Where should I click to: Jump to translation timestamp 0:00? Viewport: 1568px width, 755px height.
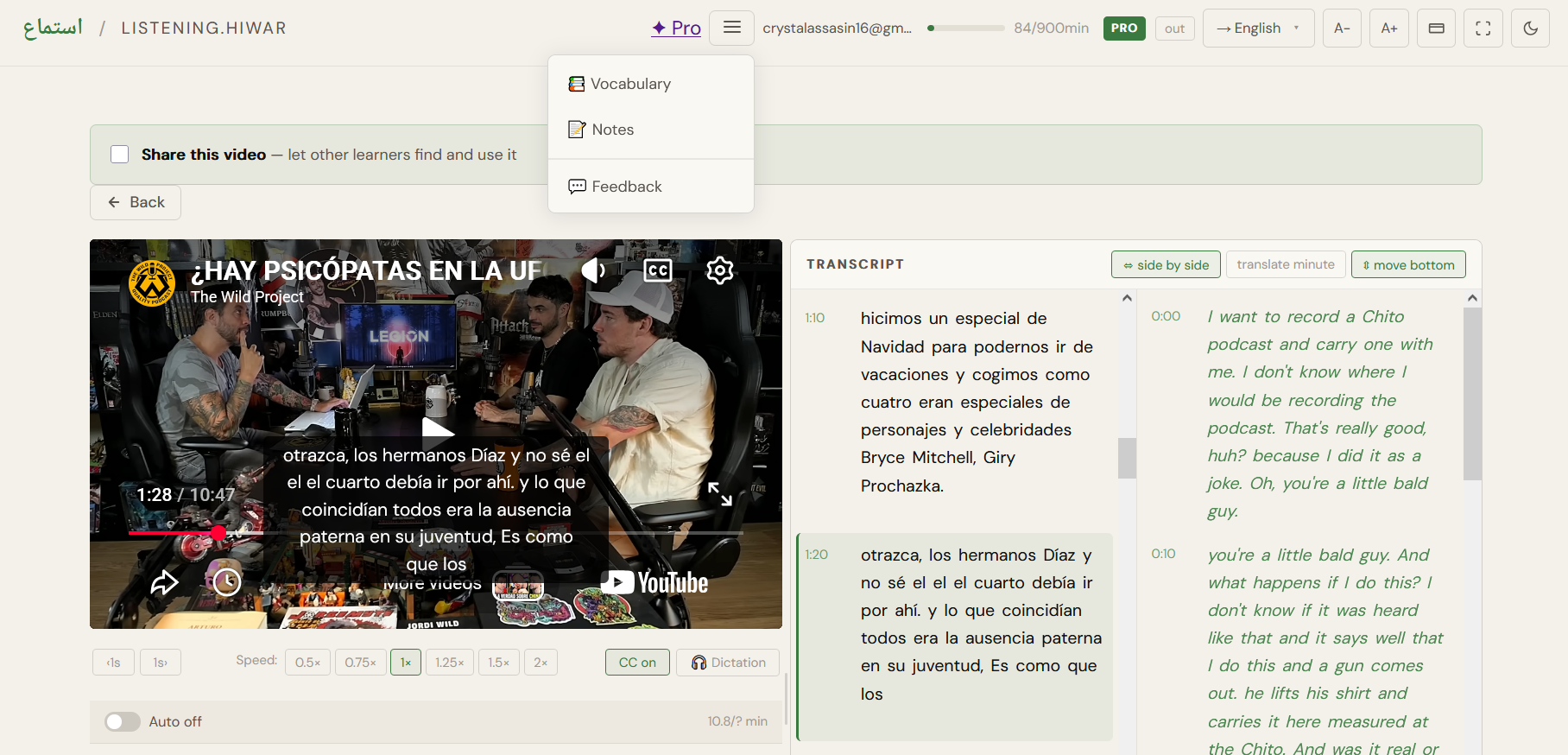[1166, 316]
